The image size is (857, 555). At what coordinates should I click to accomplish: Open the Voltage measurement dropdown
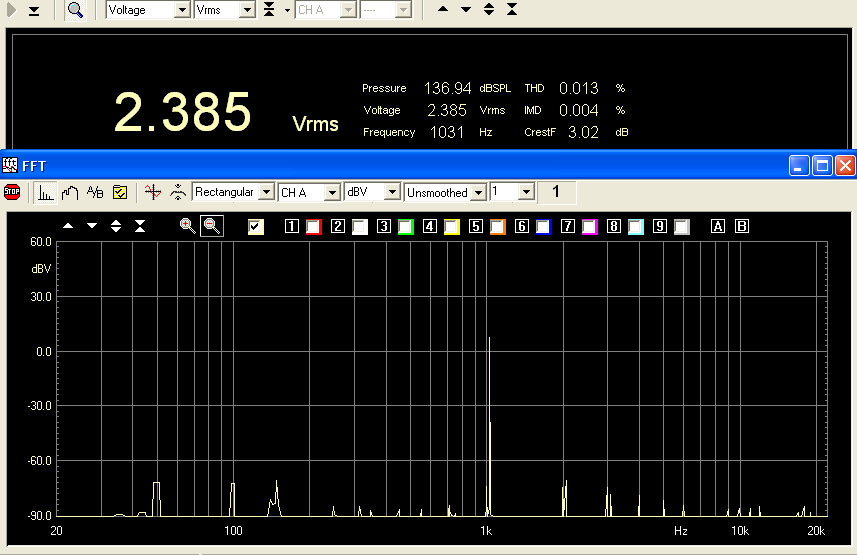(x=181, y=10)
